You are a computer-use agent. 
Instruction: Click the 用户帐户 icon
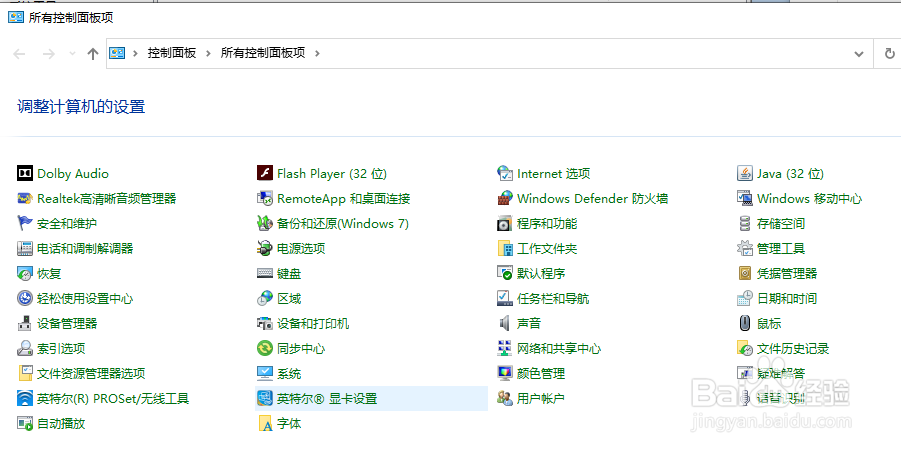pos(505,398)
